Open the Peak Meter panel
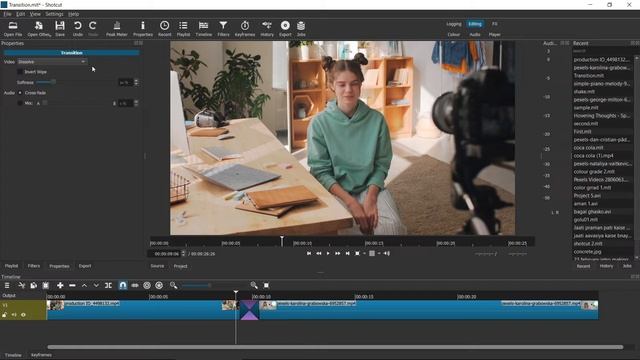Screen dimensions: 640x360 (117, 29)
